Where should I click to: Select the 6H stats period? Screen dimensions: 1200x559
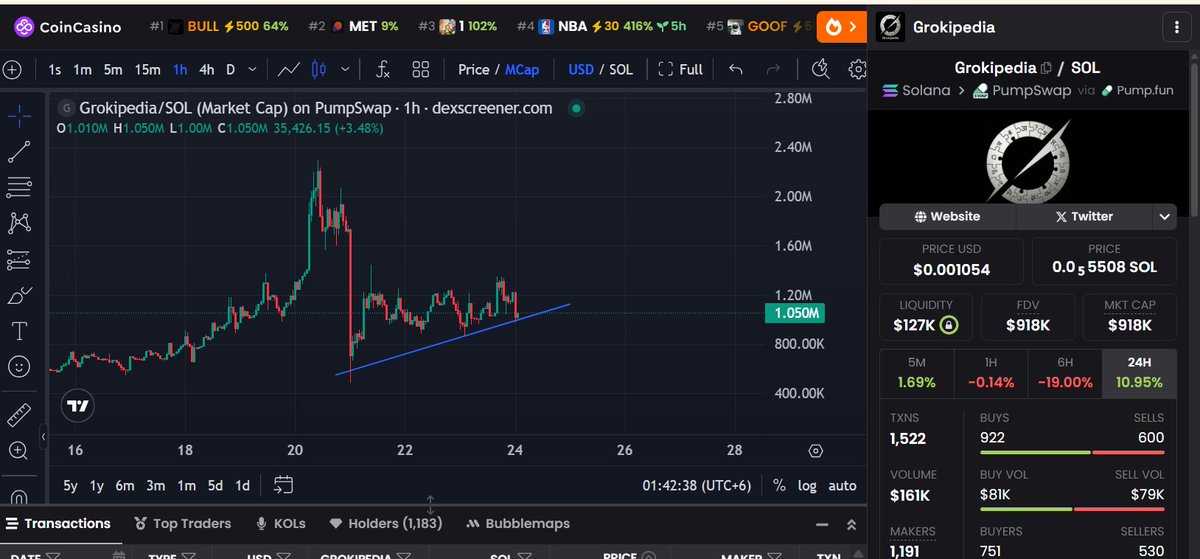click(x=1064, y=372)
